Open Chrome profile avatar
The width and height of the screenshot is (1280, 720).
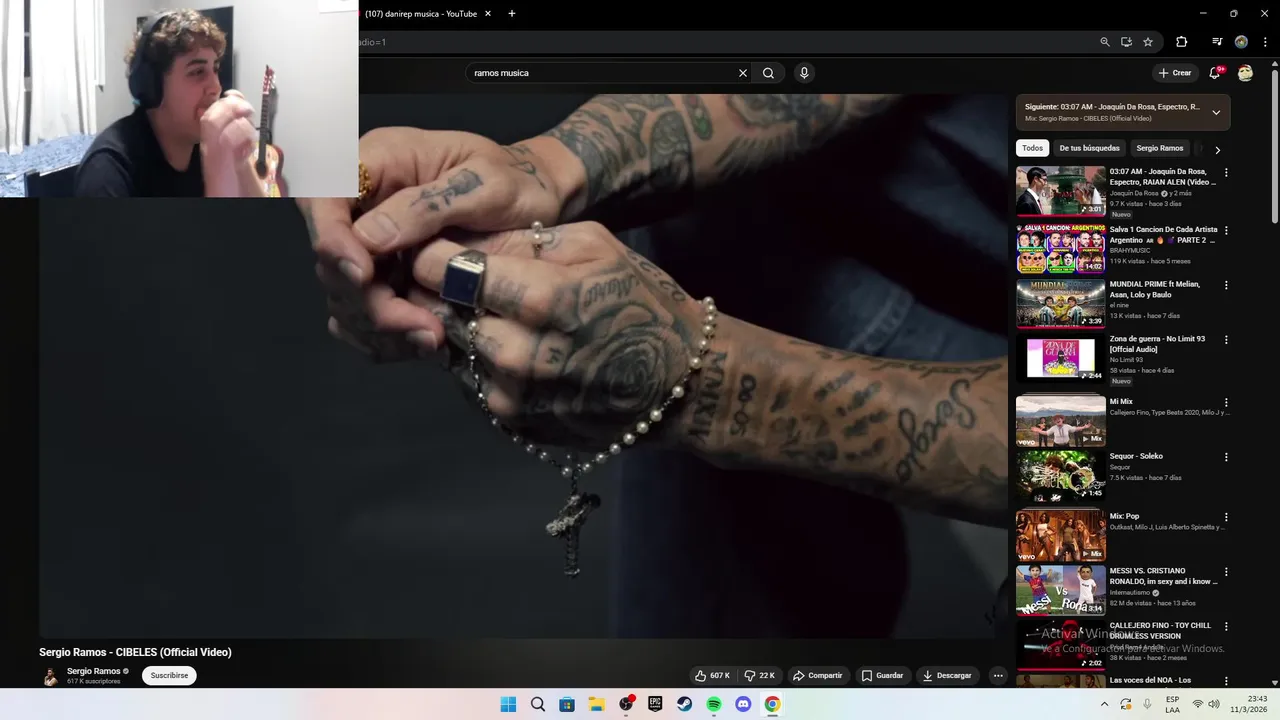1241,42
